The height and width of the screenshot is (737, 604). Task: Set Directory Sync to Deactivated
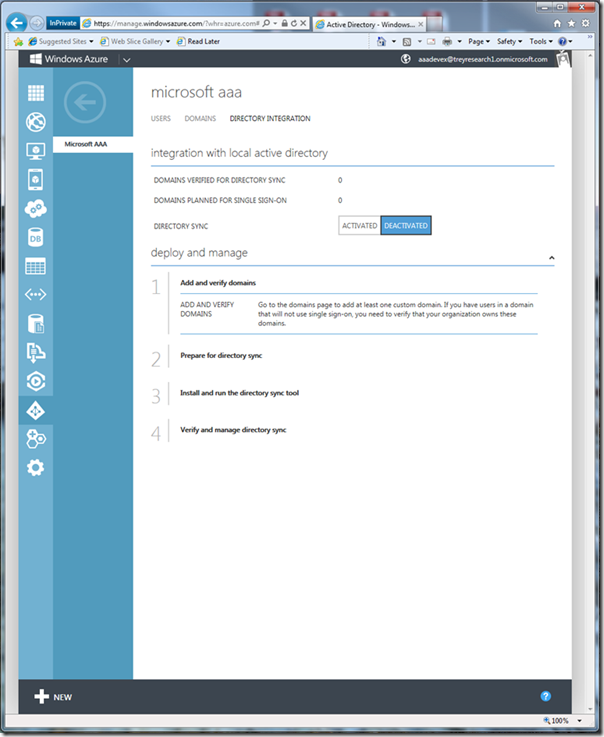406,226
